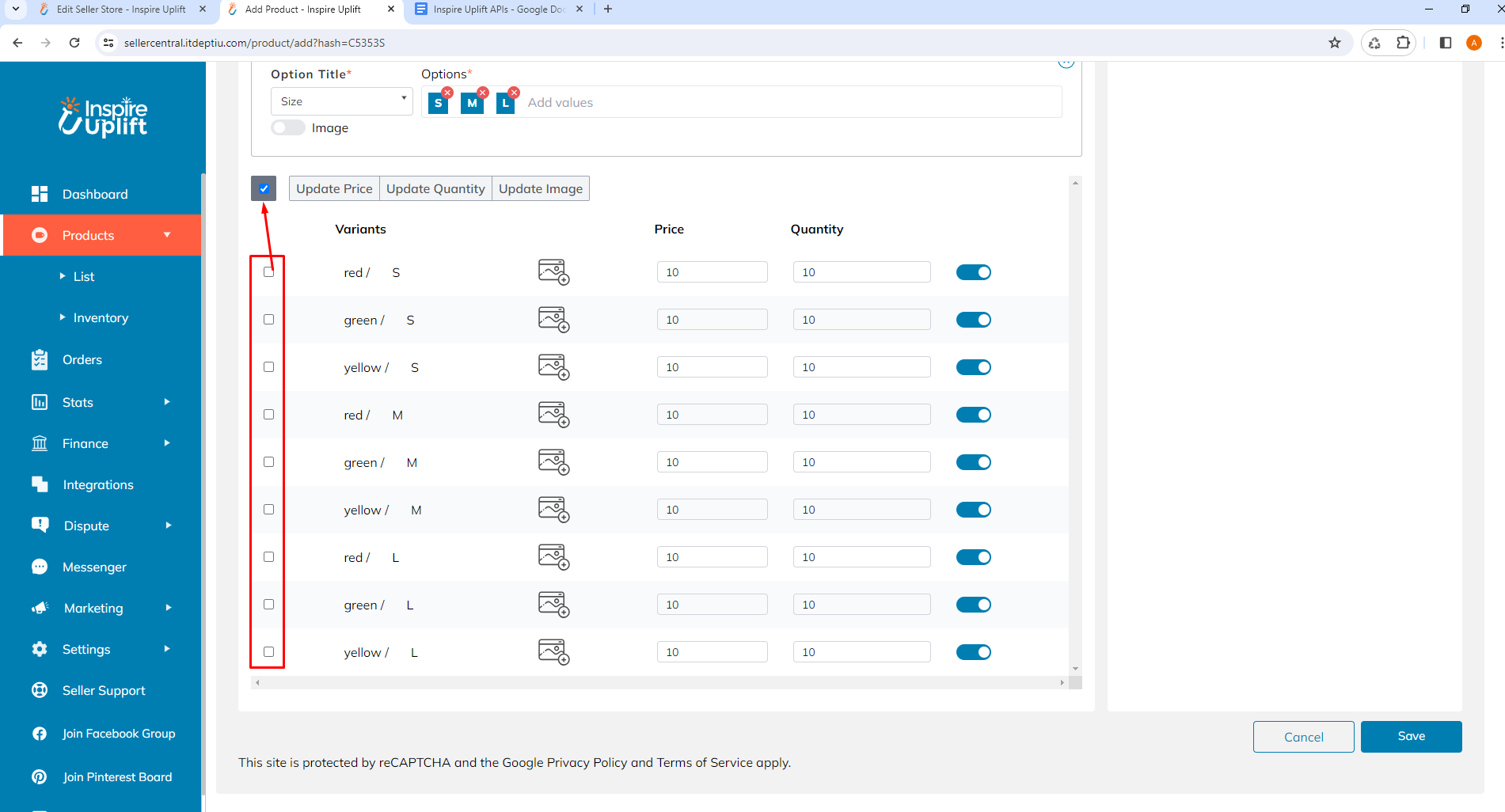This screenshot has height=812, width=1505.
Task: Bookmark this page with the star icon
Action: [1335, 43]
